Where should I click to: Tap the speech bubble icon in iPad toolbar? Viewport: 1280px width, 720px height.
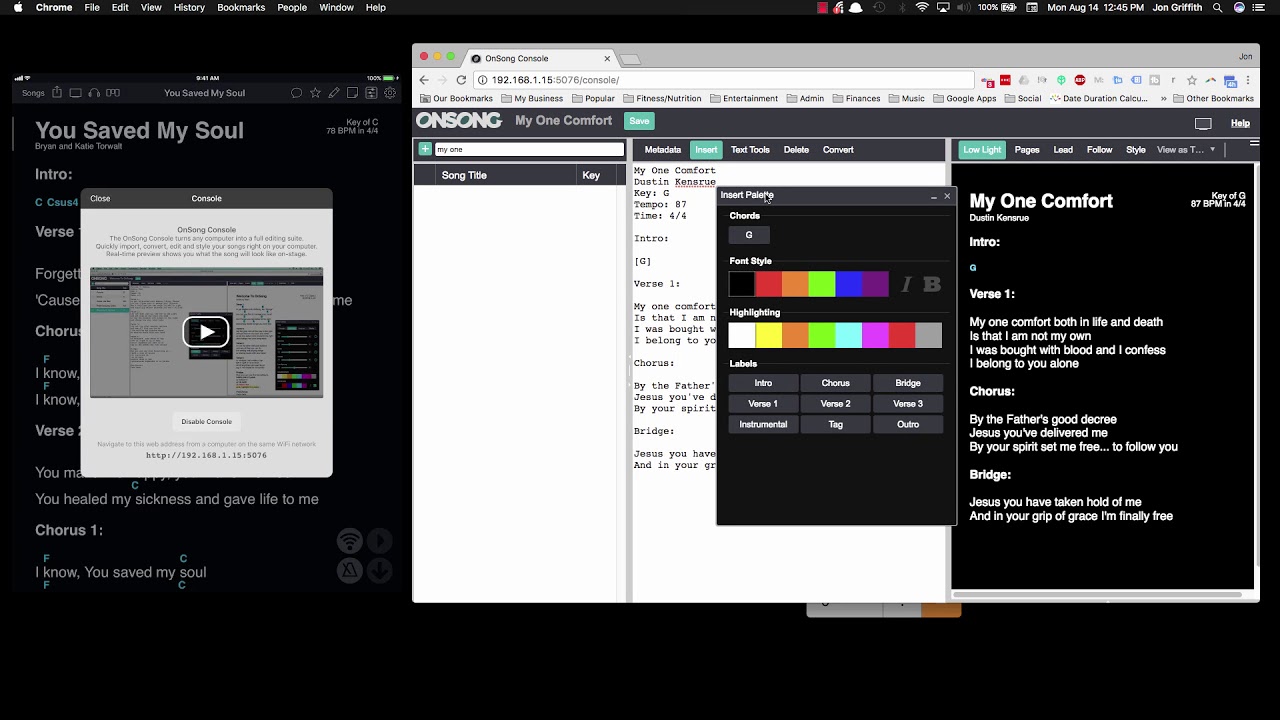296,93
